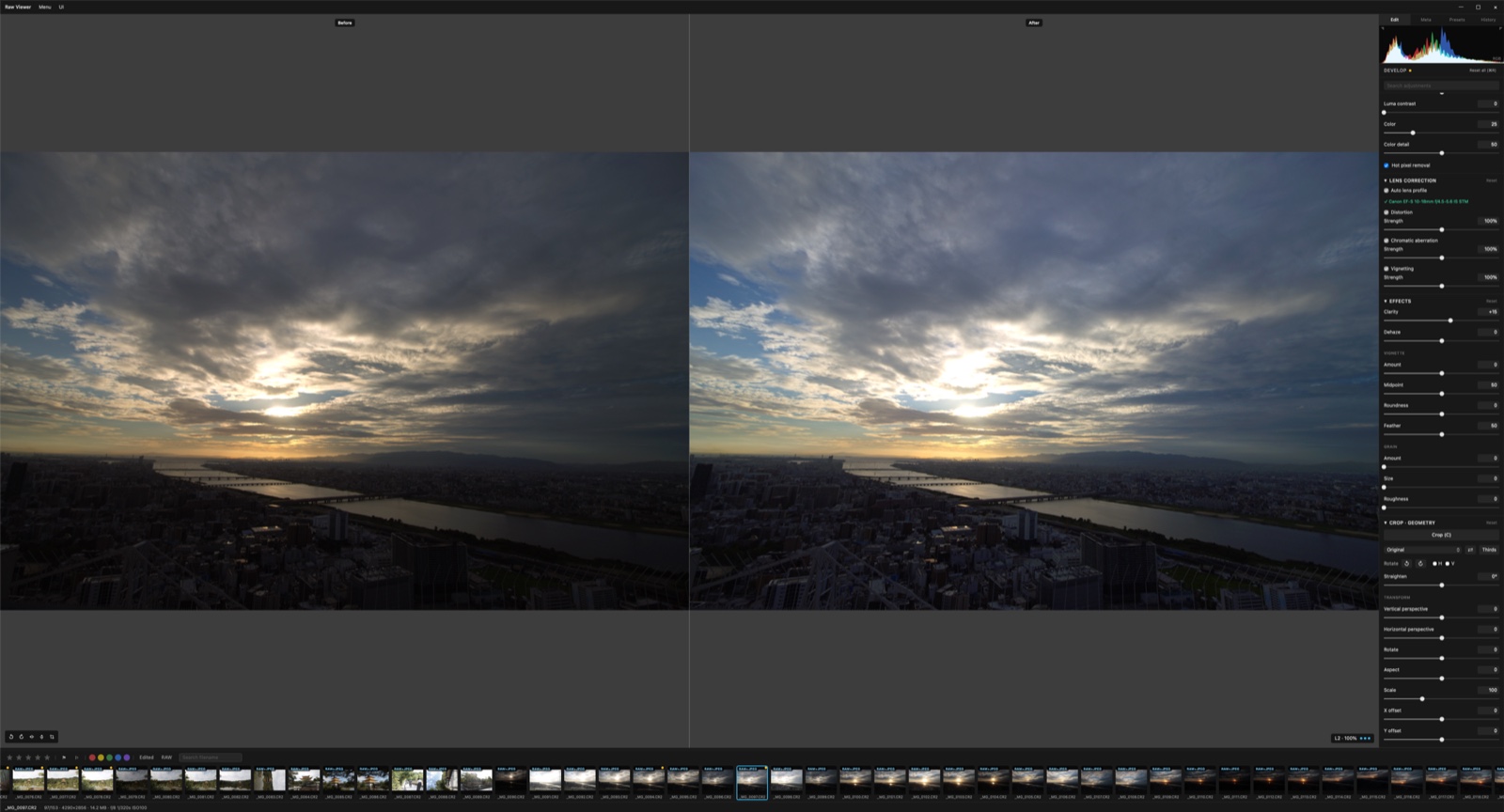1504x812 pixels.
Task: Flip image vertically from the viewer toolbar
Action: 41,737
